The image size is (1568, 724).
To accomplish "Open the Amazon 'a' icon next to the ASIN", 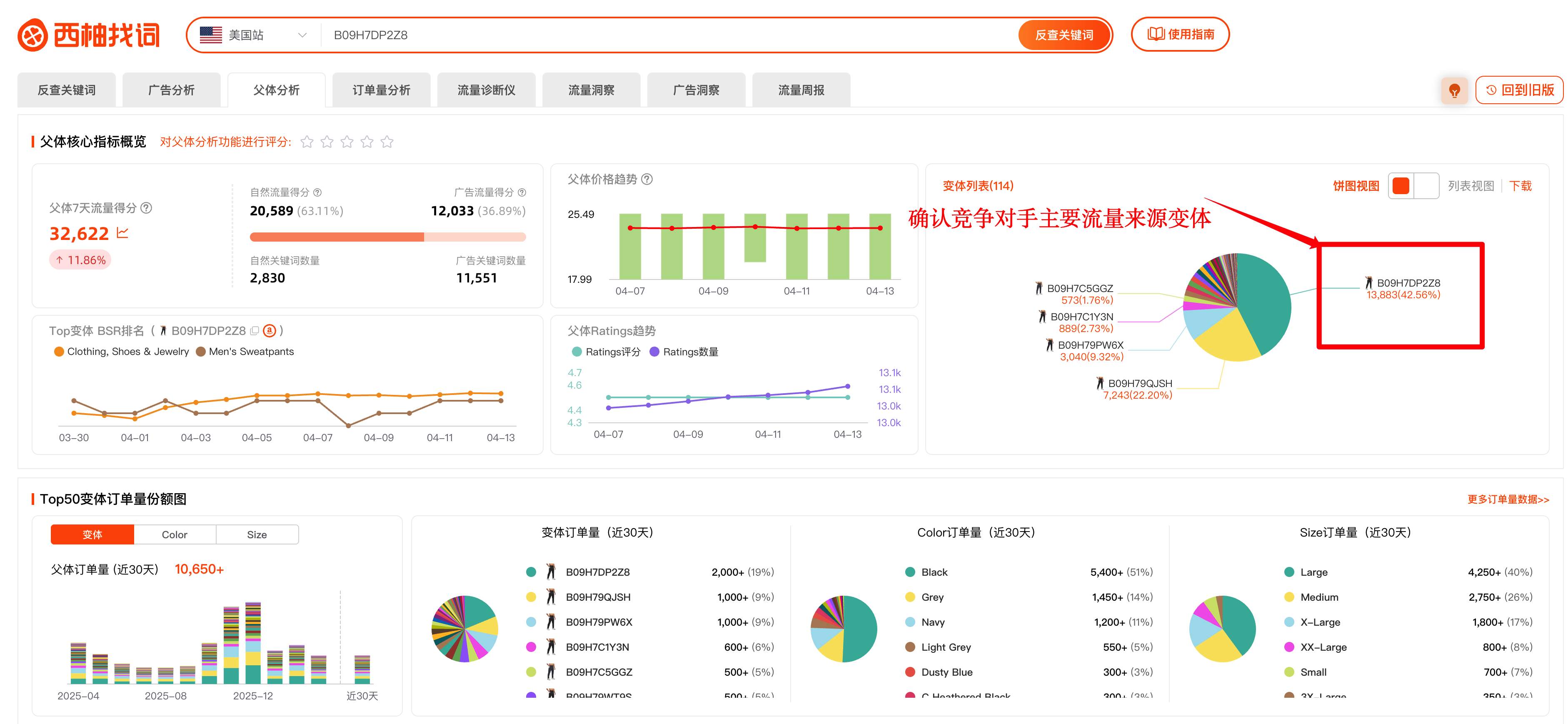I will tap(270, 331).
